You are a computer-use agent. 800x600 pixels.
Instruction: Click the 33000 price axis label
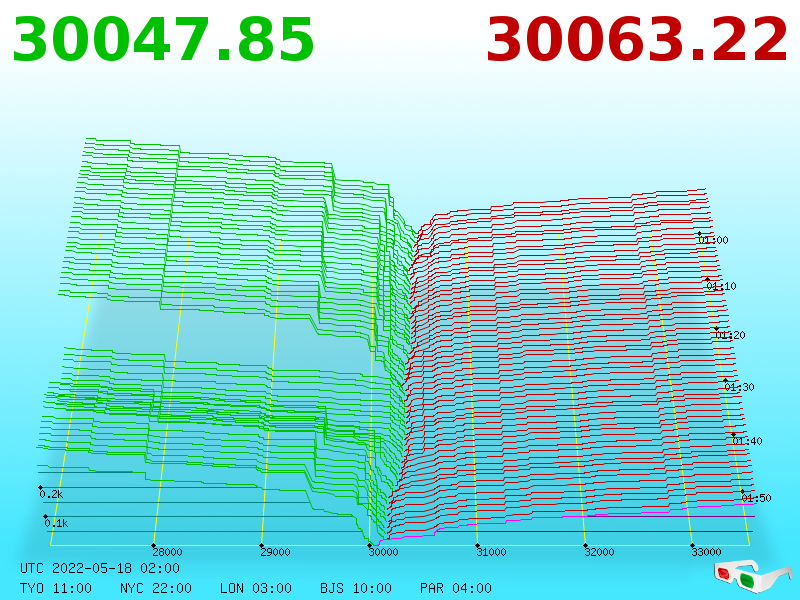pyautogui.click(x=706, y=552)
